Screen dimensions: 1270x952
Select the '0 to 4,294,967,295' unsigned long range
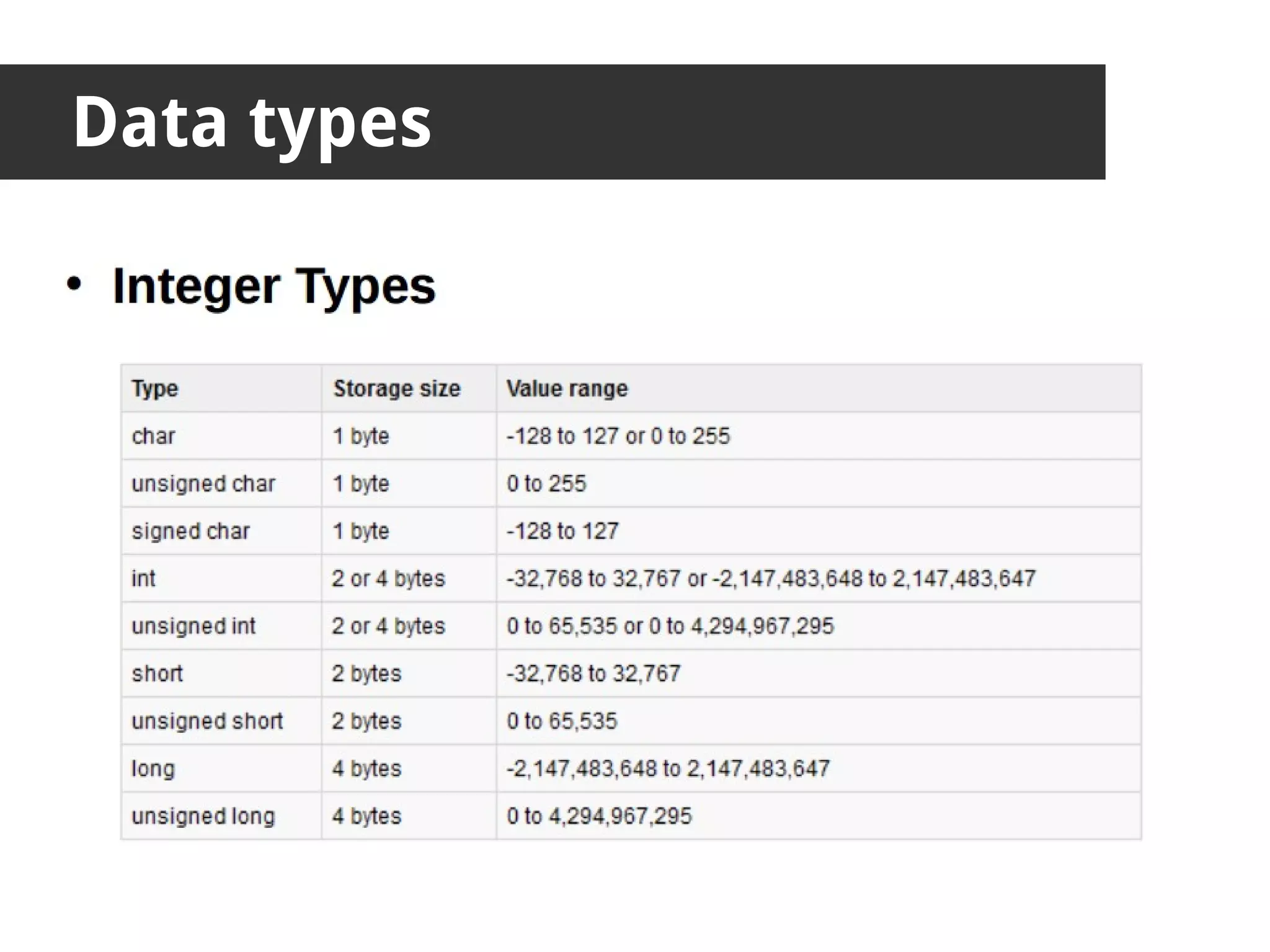point(598,816)
